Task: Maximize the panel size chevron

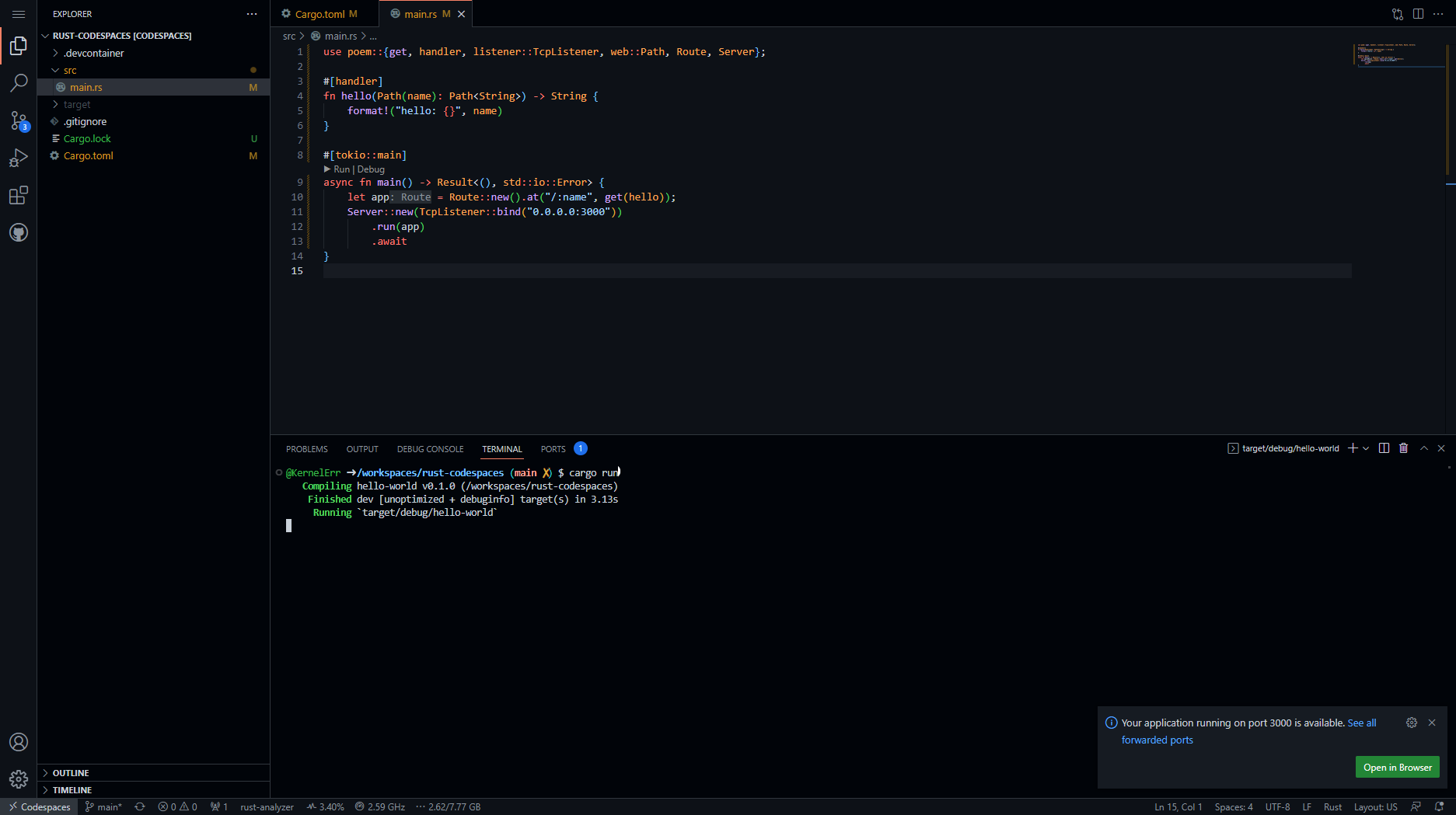Action: click(1424, 448)
